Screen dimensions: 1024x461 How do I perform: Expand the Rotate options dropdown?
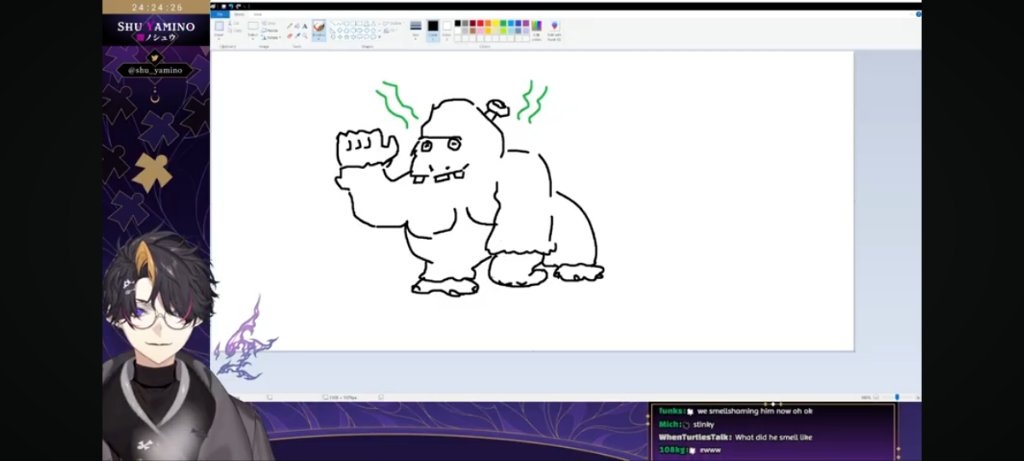click(x=273, y=37)
